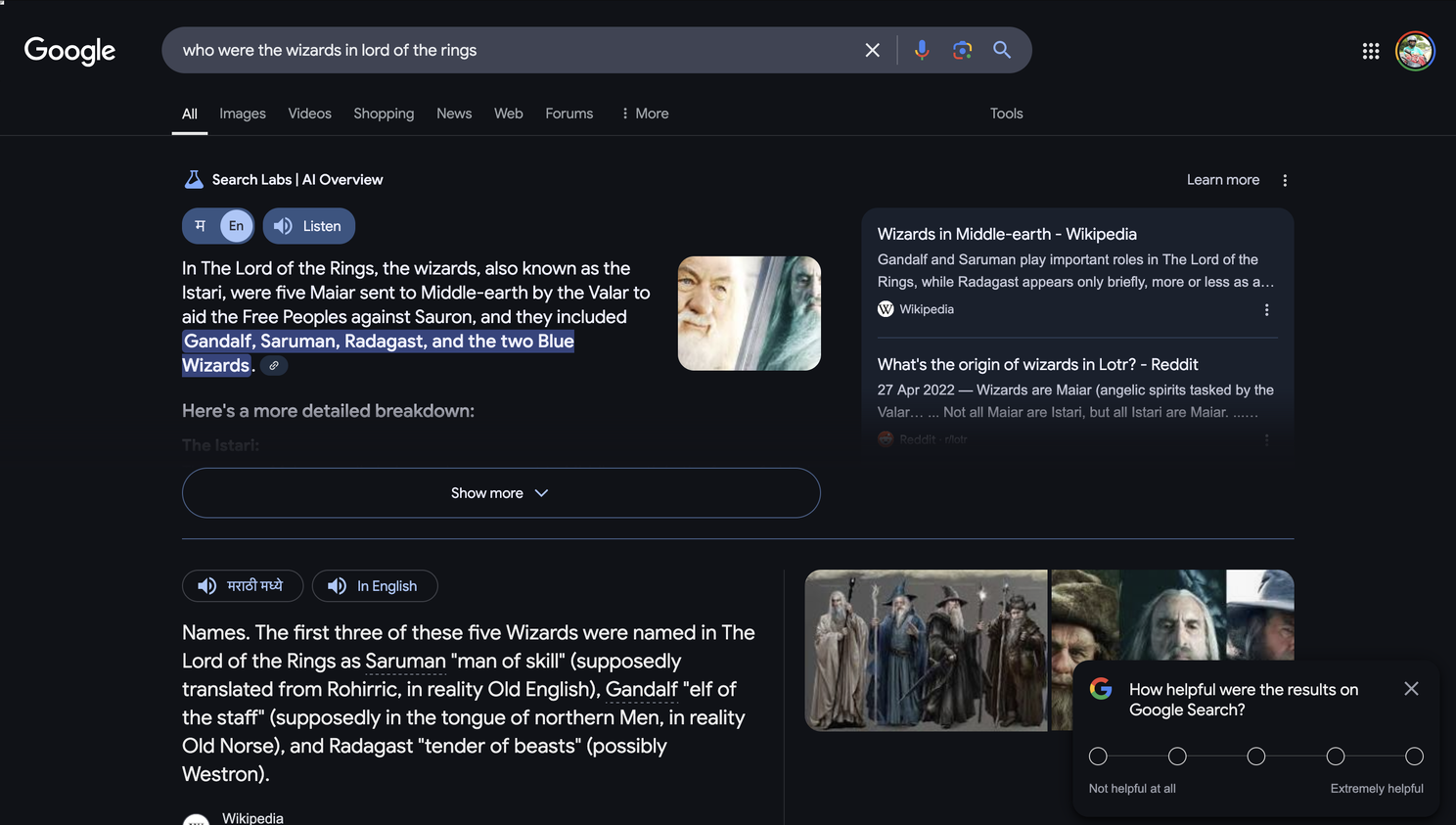Expand AI Overview with Show more
The image size is (1456, 825).
click(x=501, y=493)
